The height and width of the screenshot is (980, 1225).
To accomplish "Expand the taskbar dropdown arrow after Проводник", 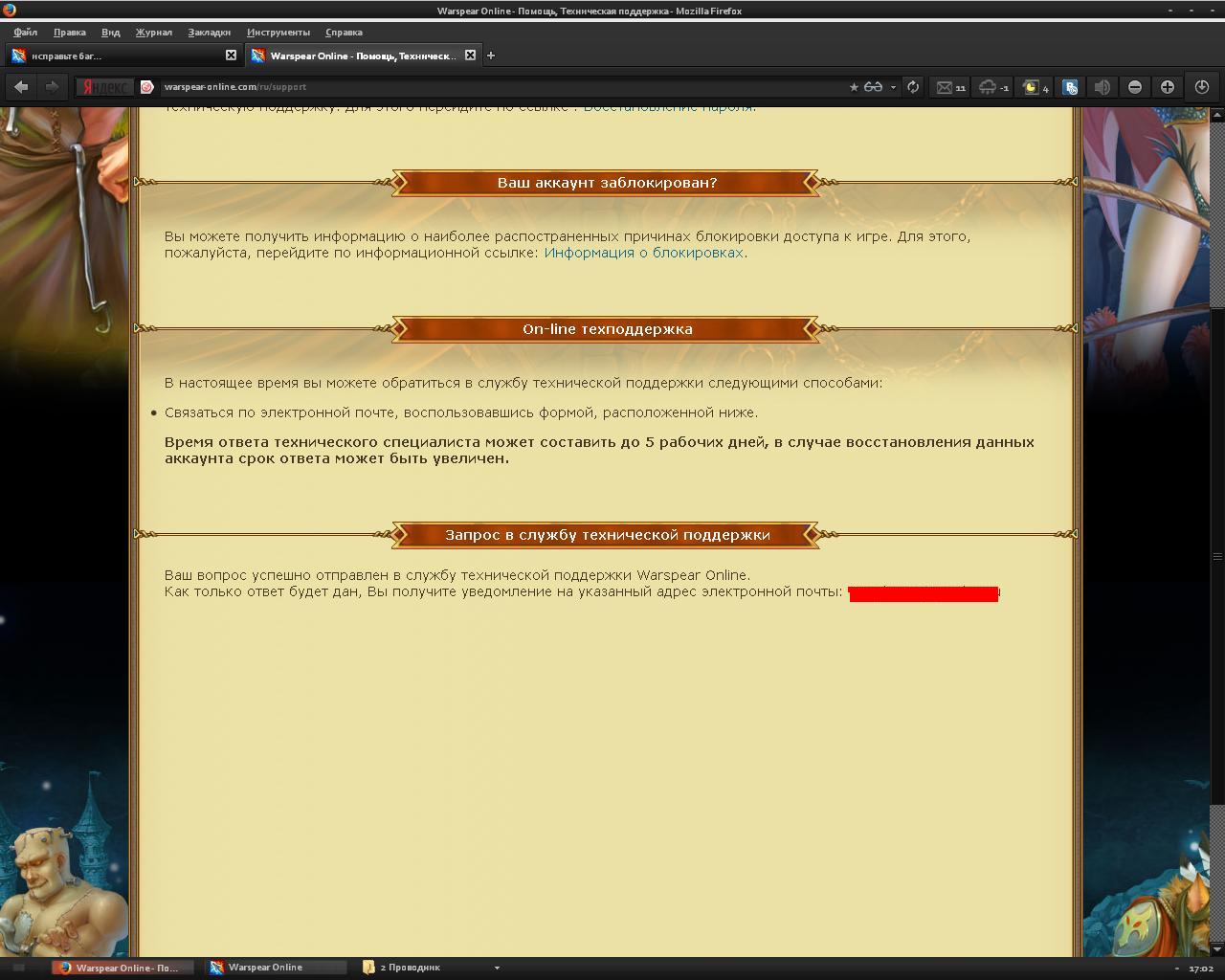I will (x=496, y=968).
